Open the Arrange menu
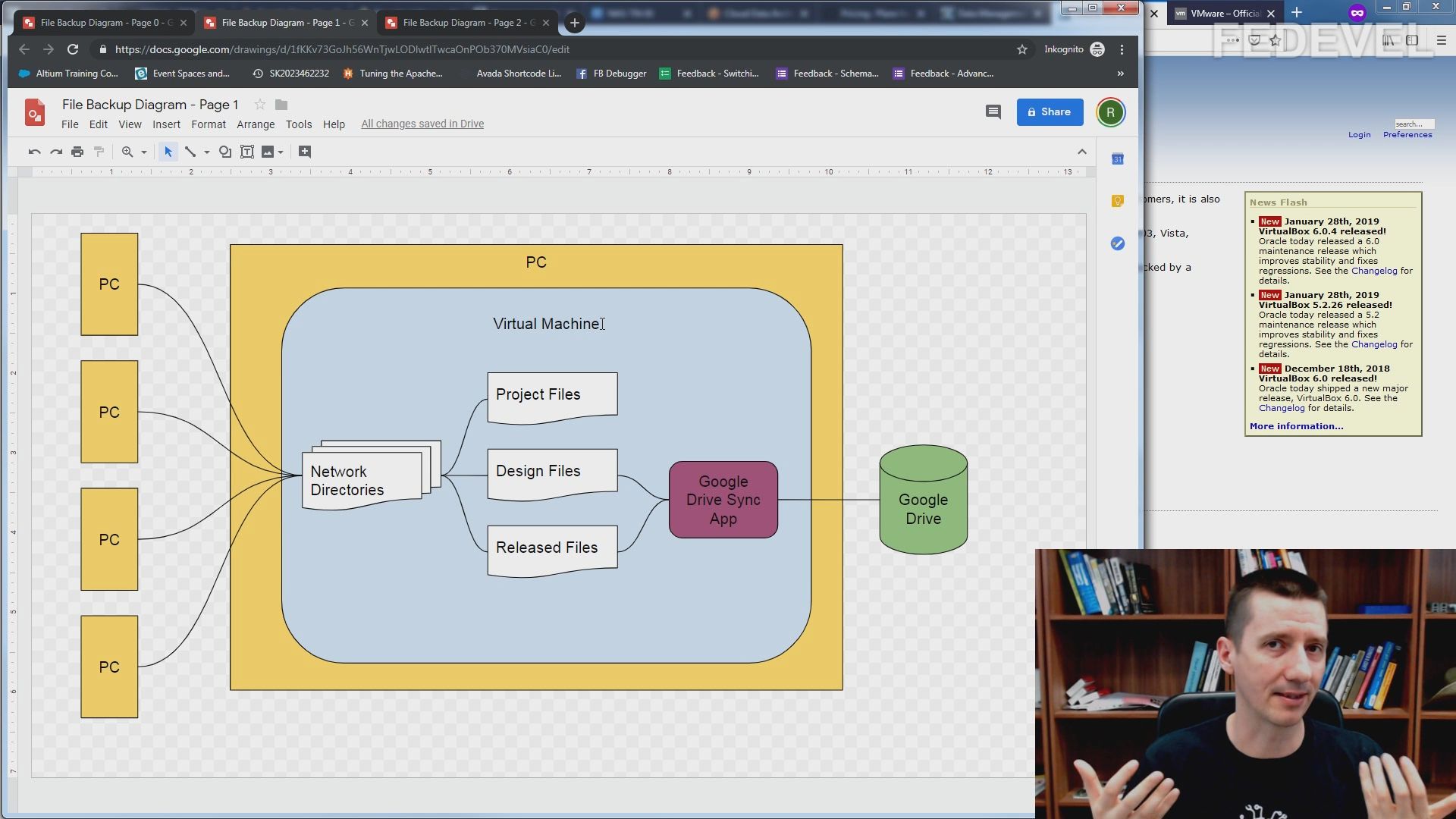The height and width of the screenshot is (819, 1456). [256, 124]
